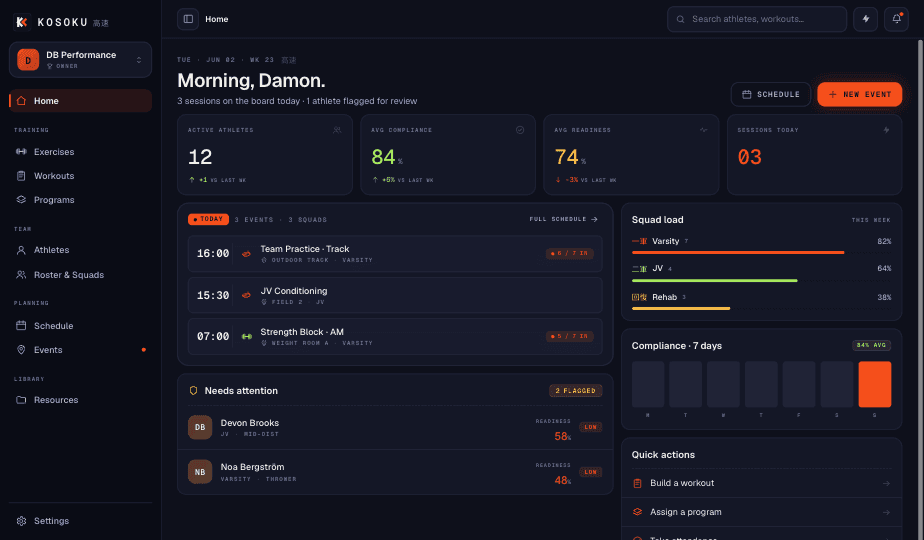Open the notifications bell
This screenshot has height=540, width=924.
pyautogui.click(x=896, y=19)
